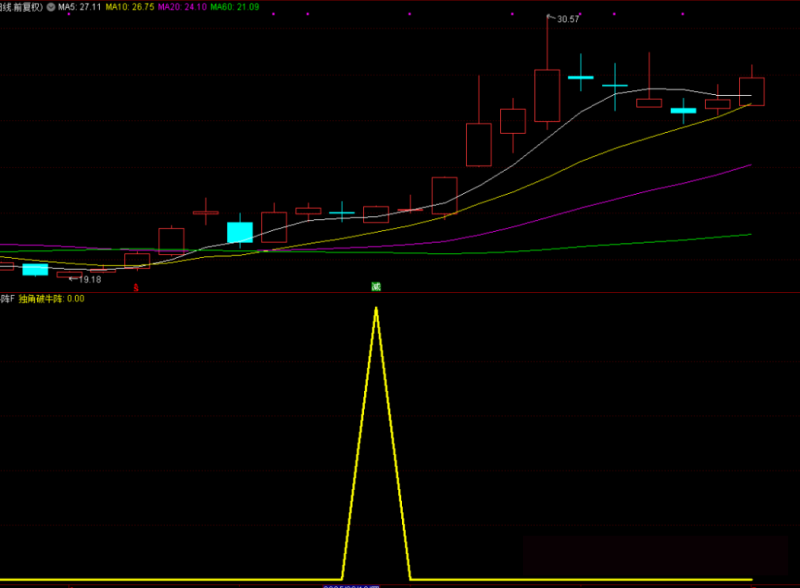Click the peak of the yellow spike

click(x=376, y=308)
